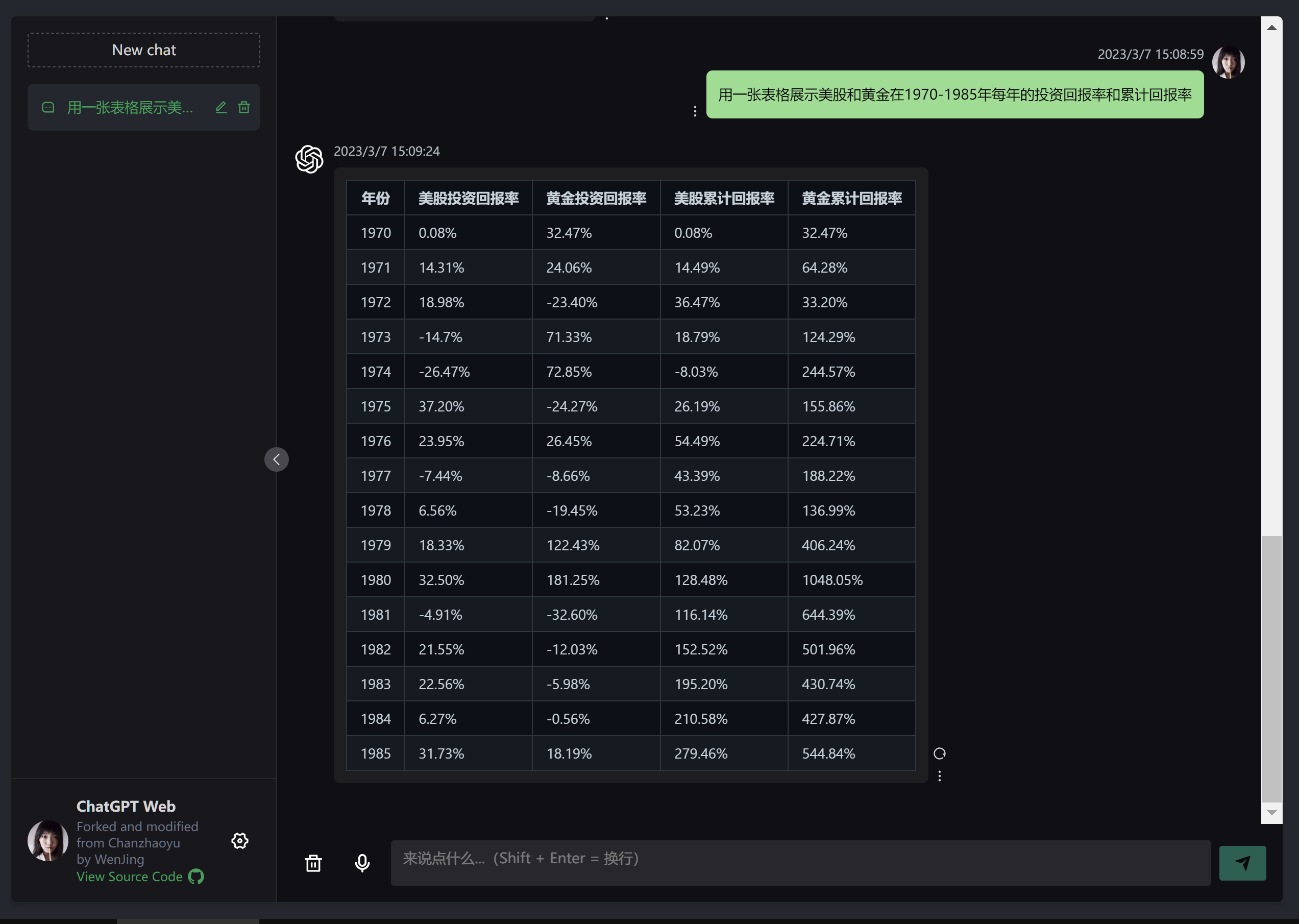Open settings with the gear icon
Screen dimensions: 1299x924
pyautogui.click(x=239, y=840)
